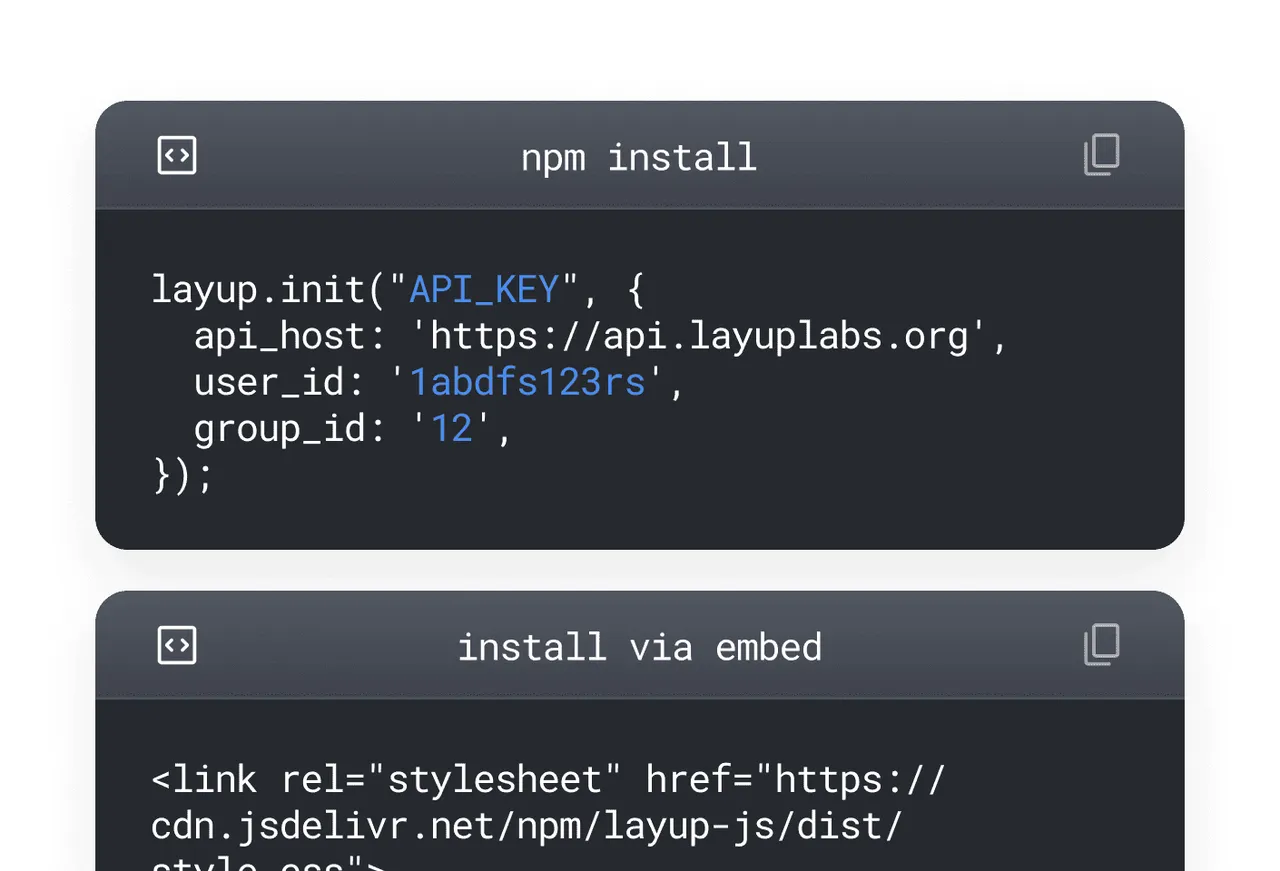Click the cdn.jsdelivr.net/npm/layup-js/dist/ line
The image size is (1280, 871).
pos(527,826)
